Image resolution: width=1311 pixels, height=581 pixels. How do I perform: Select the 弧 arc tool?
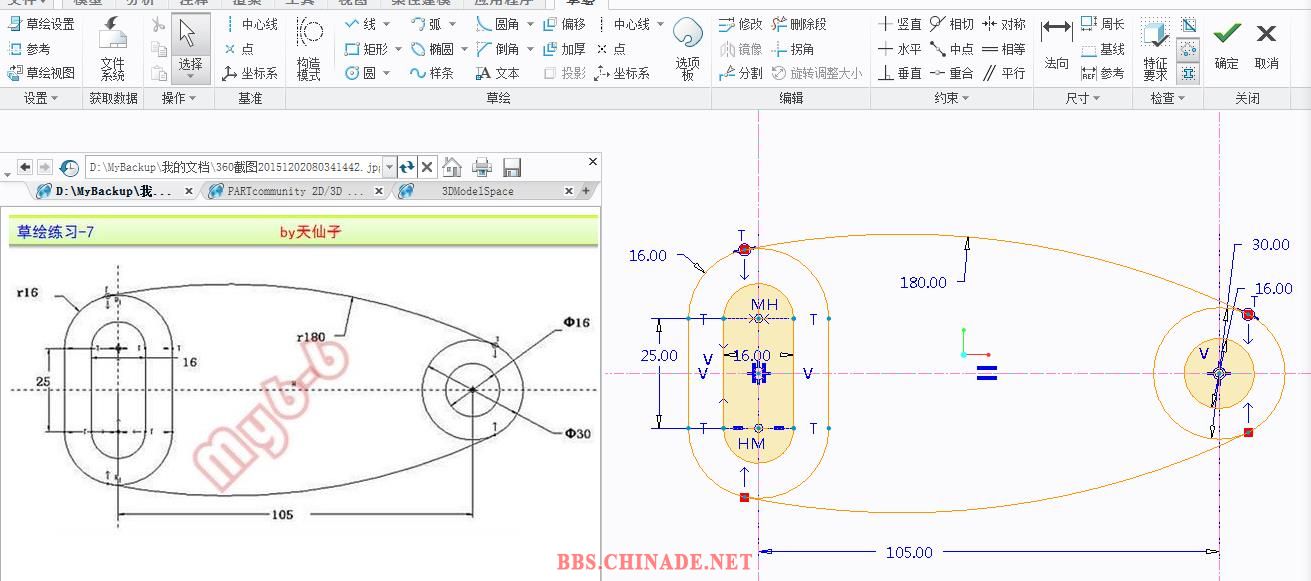426,24
